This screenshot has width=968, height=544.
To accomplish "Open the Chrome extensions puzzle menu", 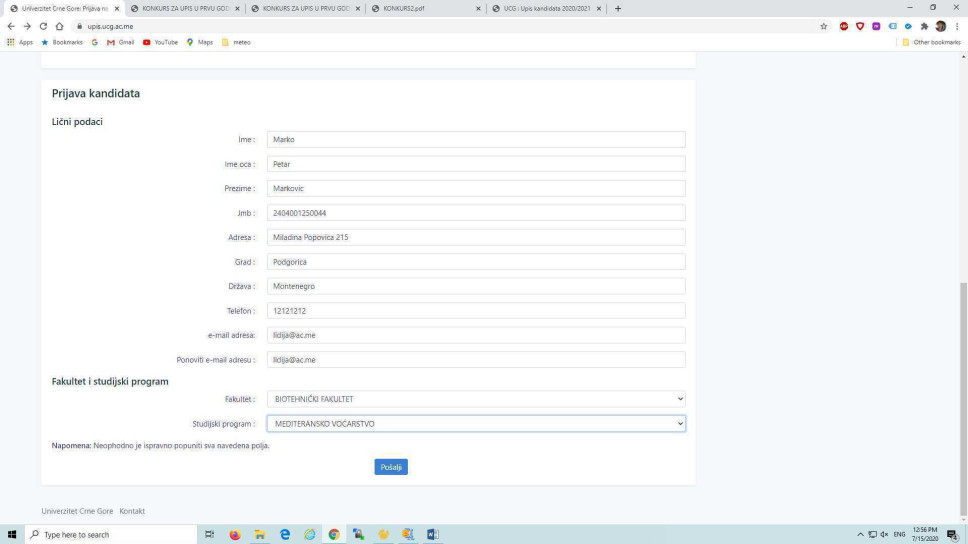I will coord(924,27).
